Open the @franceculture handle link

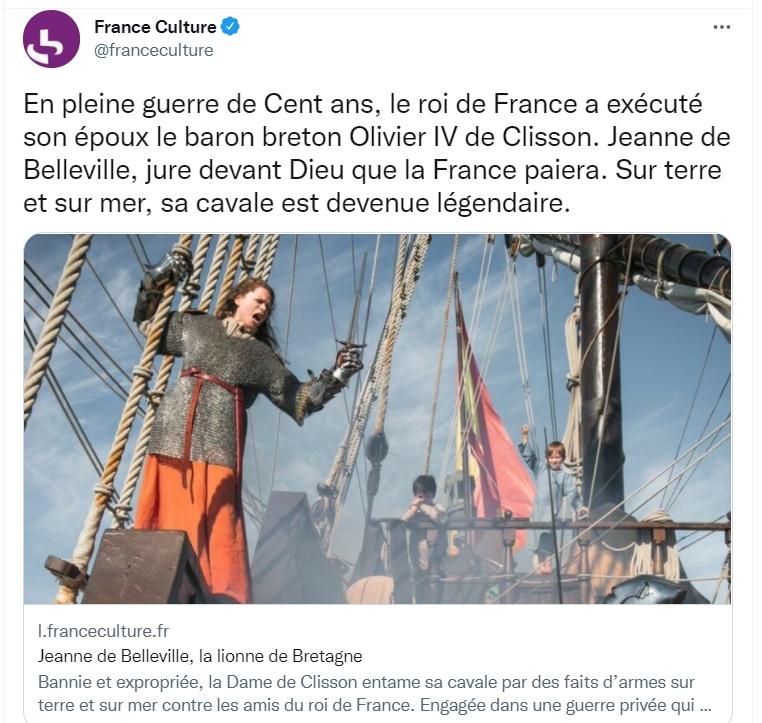(154, 50)
